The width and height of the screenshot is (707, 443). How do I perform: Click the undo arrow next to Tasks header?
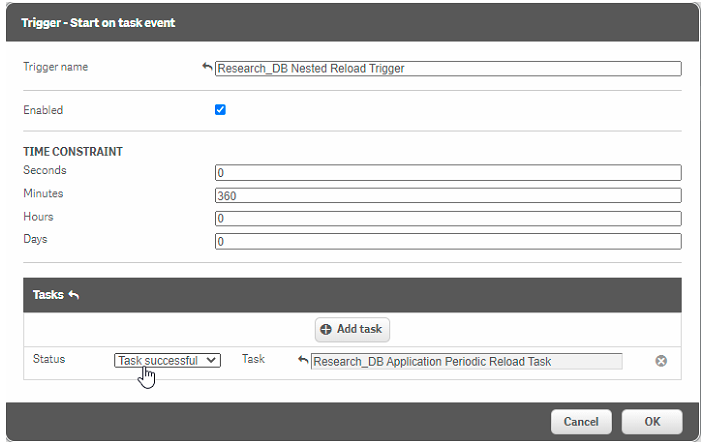(x=74, y=295)
